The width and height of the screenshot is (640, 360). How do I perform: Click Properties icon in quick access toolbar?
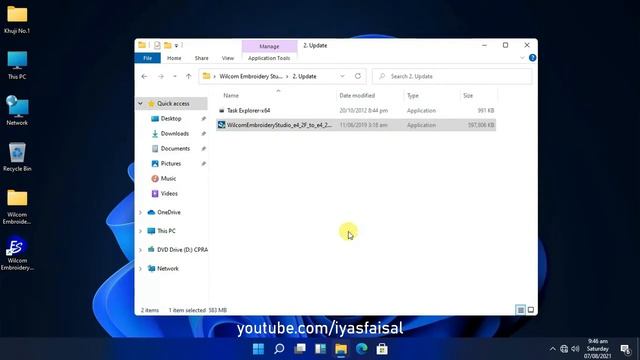(157, 45)
